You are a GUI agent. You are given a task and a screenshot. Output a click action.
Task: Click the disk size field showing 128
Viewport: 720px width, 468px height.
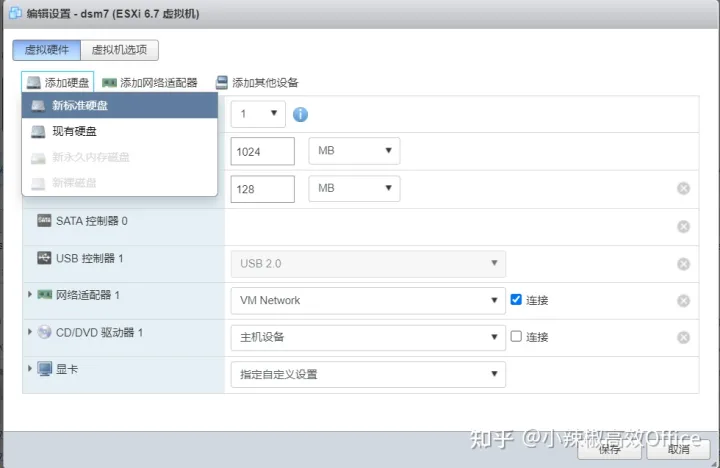(x=263, y=189)
